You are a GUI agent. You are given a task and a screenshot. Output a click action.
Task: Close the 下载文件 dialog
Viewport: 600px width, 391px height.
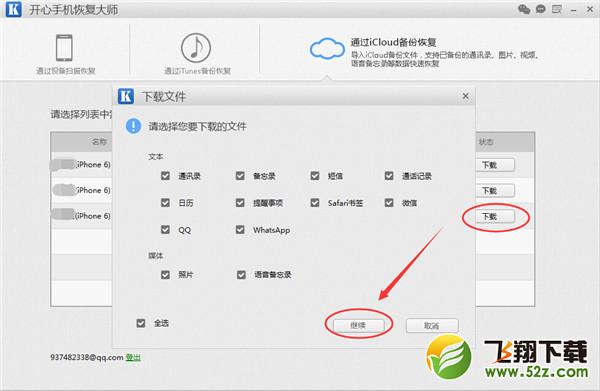pos(465,96)
